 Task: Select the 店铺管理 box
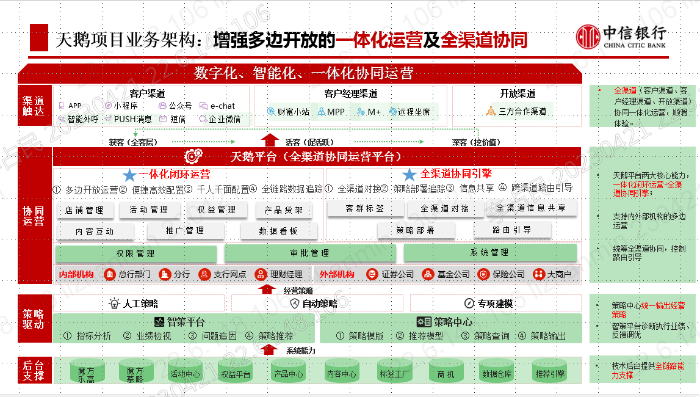tap(85, 210)
